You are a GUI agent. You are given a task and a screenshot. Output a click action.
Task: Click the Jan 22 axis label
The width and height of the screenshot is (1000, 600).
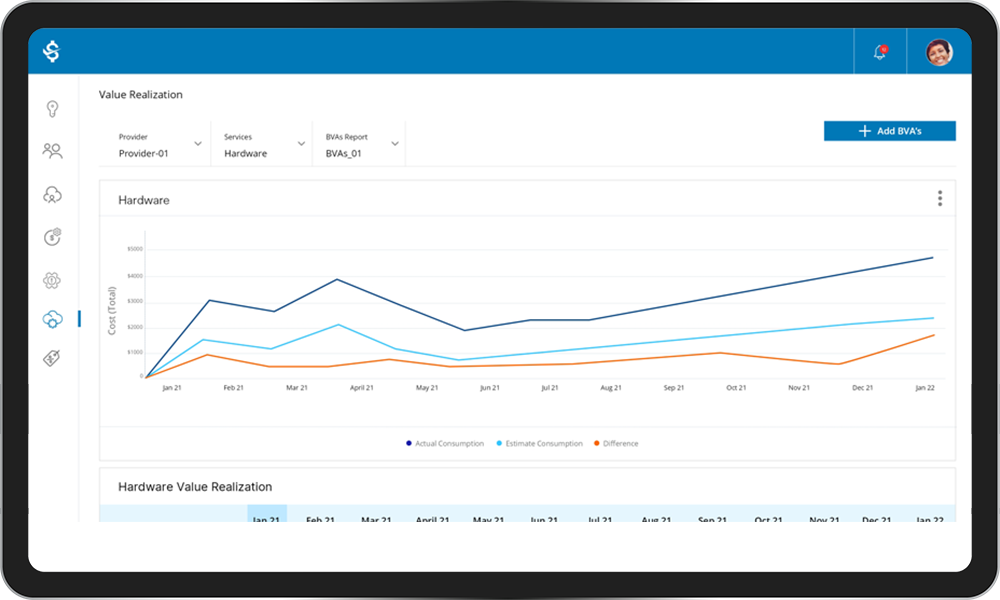coord(925,388)
